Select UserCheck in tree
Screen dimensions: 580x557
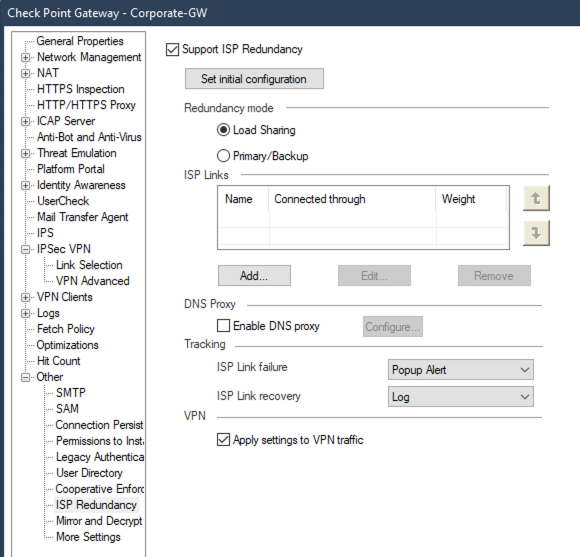(63, 201)
